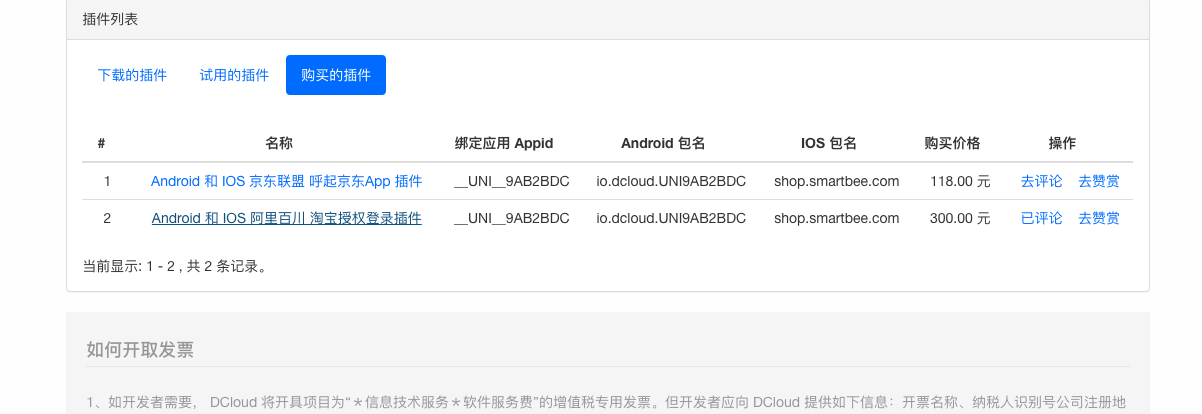Select Appid __UNI__9AB2BDC in row 1

[x=512, y=181]
